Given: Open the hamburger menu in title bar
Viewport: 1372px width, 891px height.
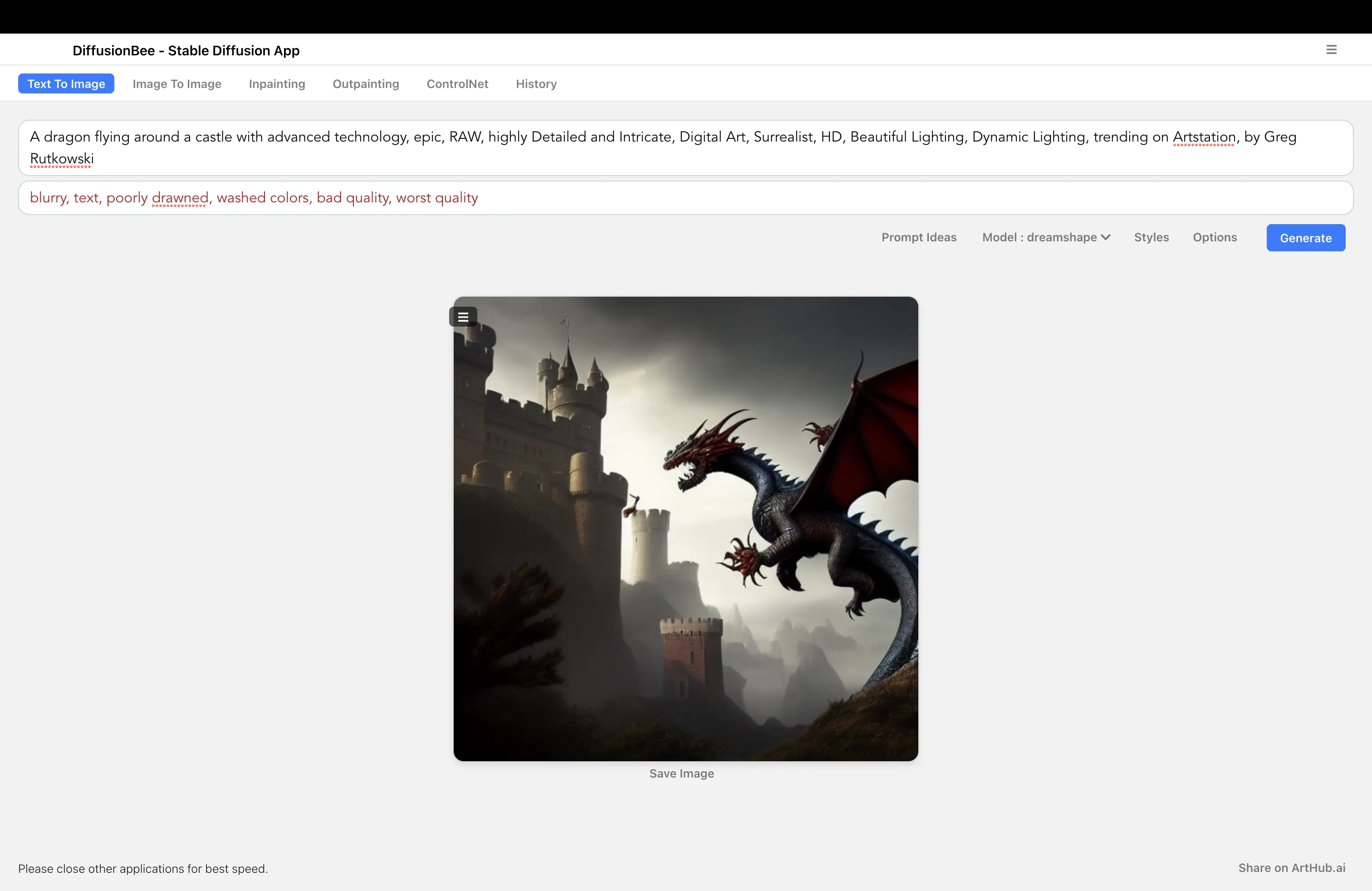Looking at the screenshot, I should click(x=1331, y=49).
